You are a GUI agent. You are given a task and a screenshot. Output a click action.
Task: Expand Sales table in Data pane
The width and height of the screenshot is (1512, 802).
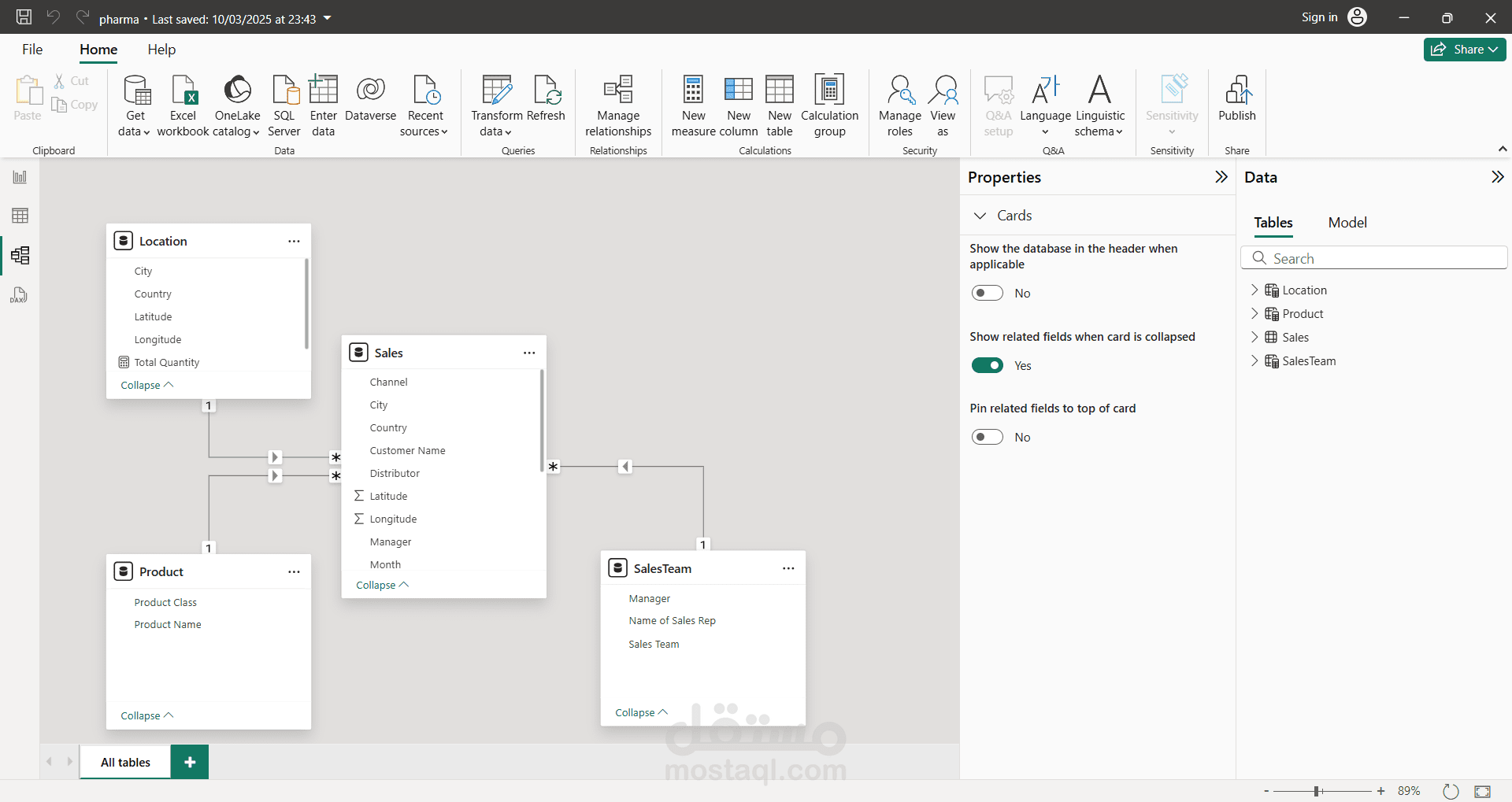click(1254, 338)
